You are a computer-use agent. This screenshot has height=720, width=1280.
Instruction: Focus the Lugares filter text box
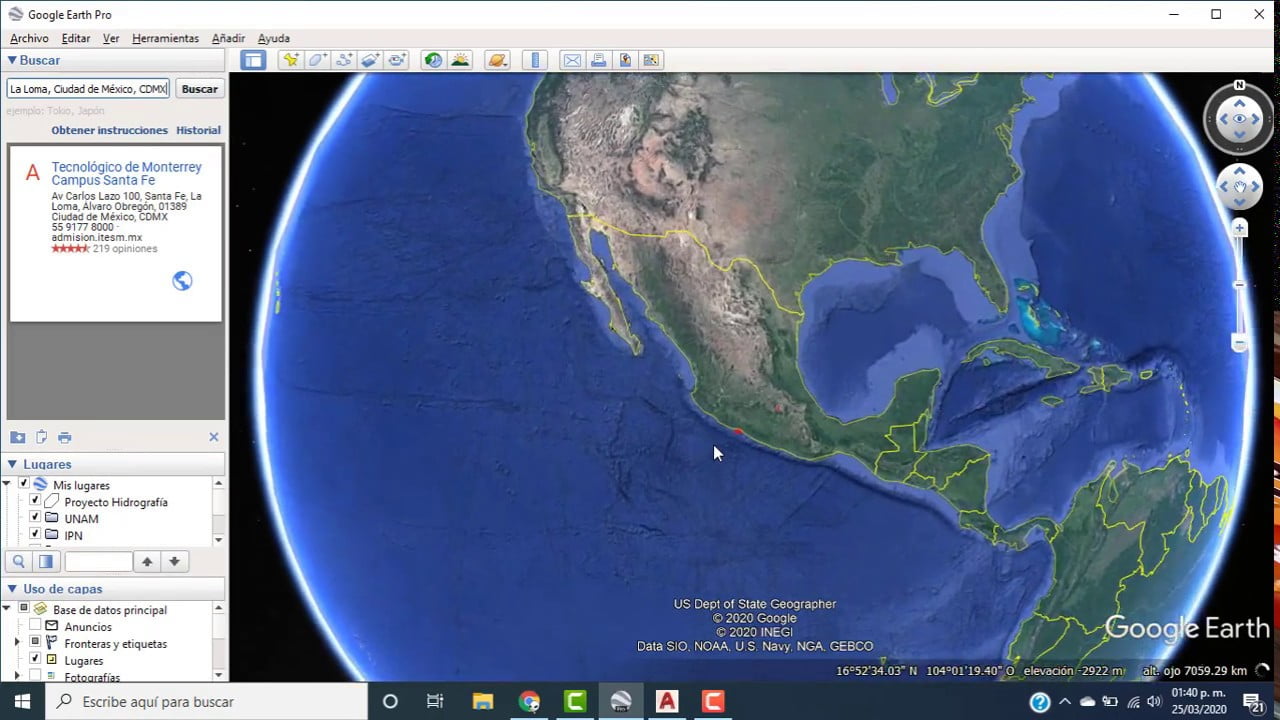point(98,562)
